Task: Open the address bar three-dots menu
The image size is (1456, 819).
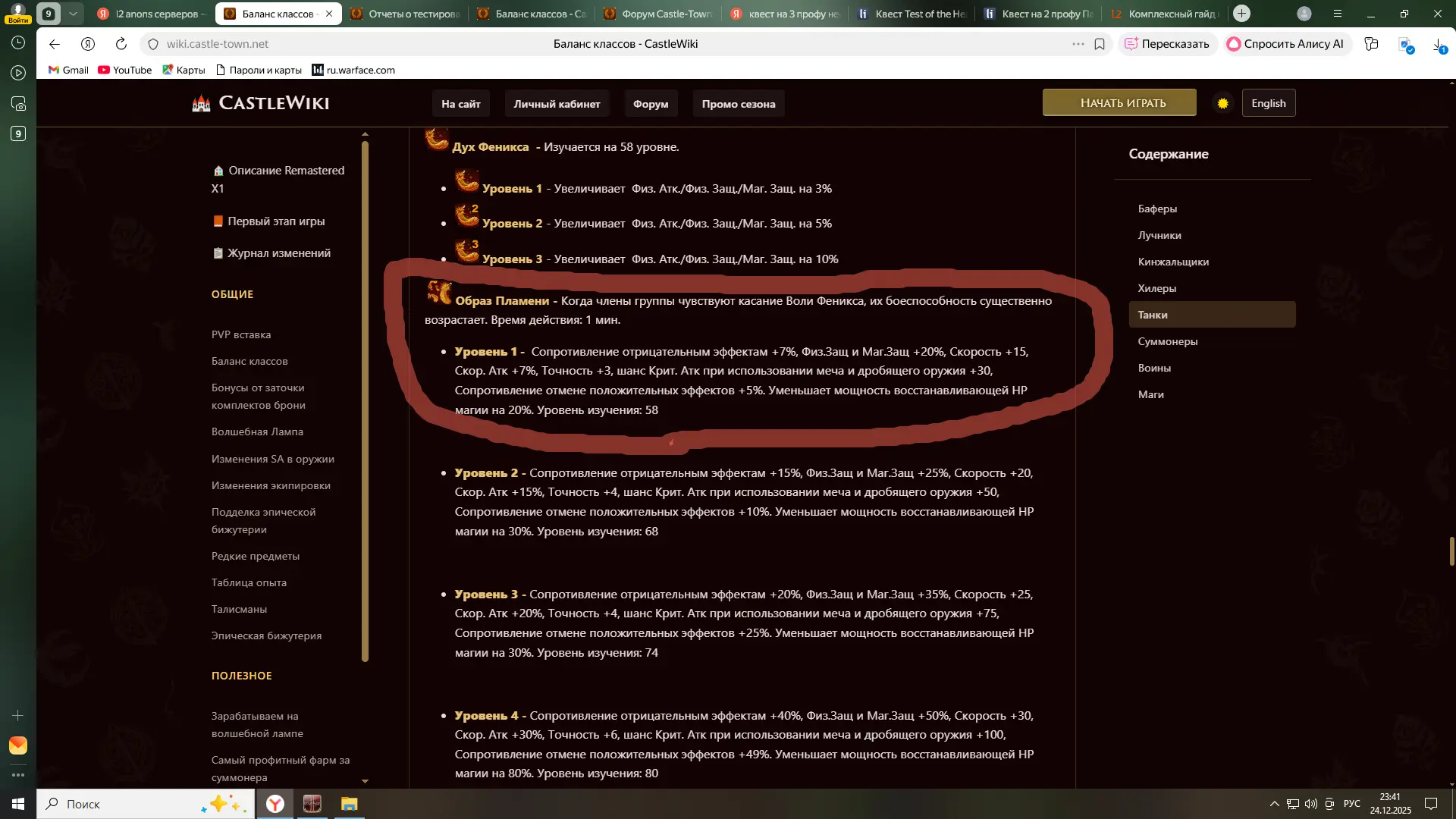Action: tap(1078, 44)
